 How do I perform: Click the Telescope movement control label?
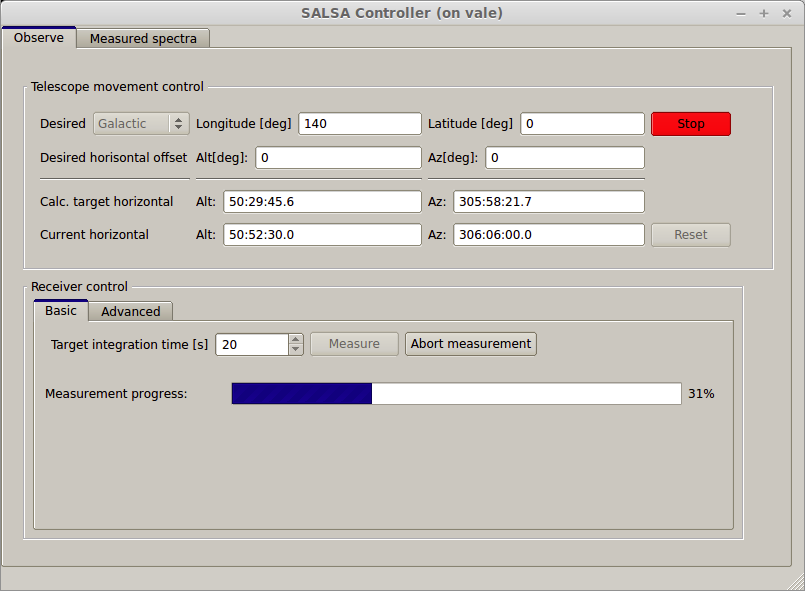117,87
